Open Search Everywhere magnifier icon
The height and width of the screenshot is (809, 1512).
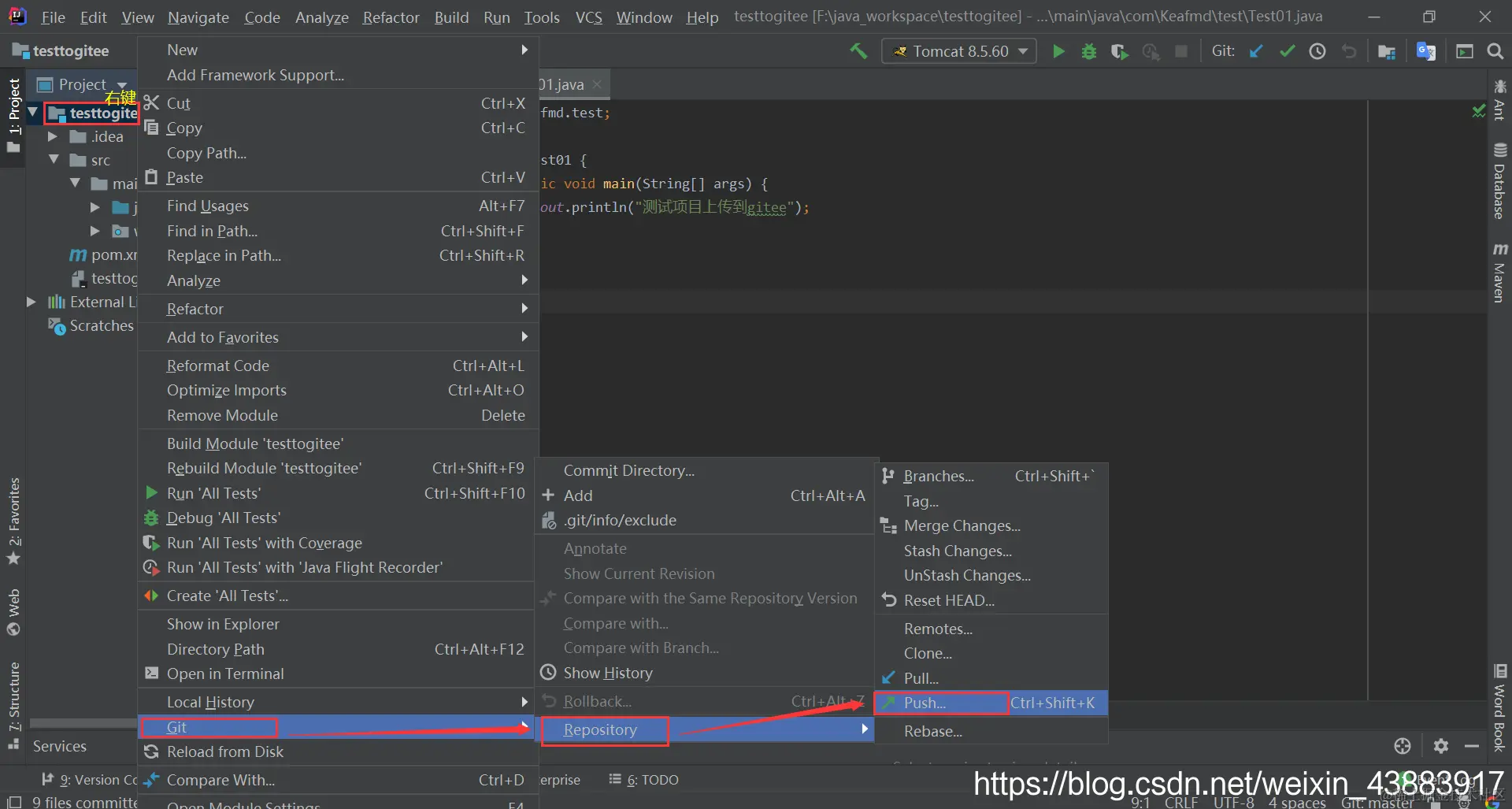click(1495, 51)
